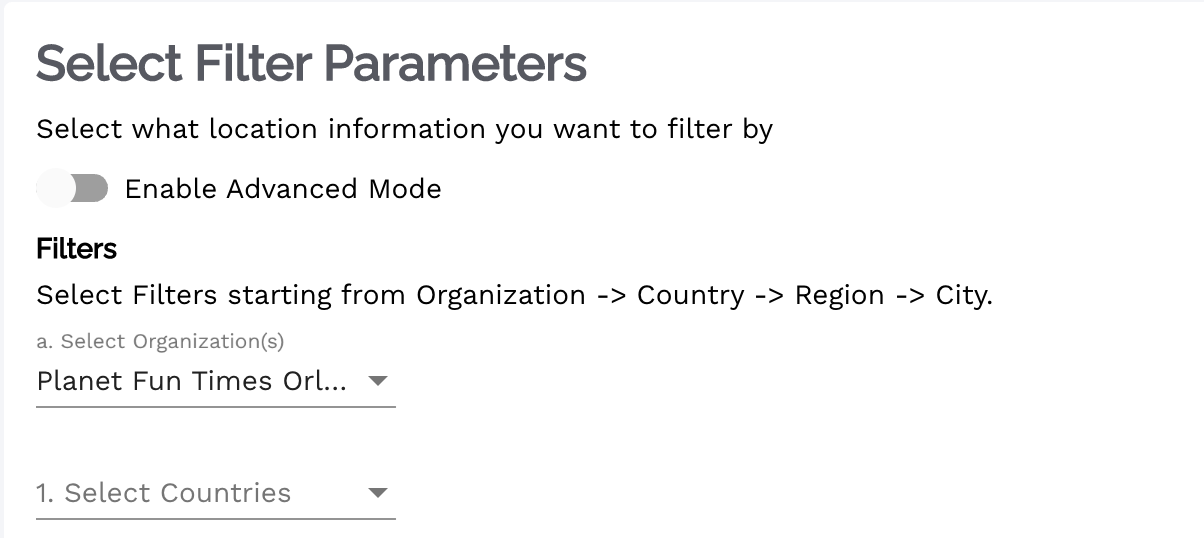Click the underline beneath the organization dropdown
The width and height of the screenshot is (1204, 538).
tap(215, 406)
